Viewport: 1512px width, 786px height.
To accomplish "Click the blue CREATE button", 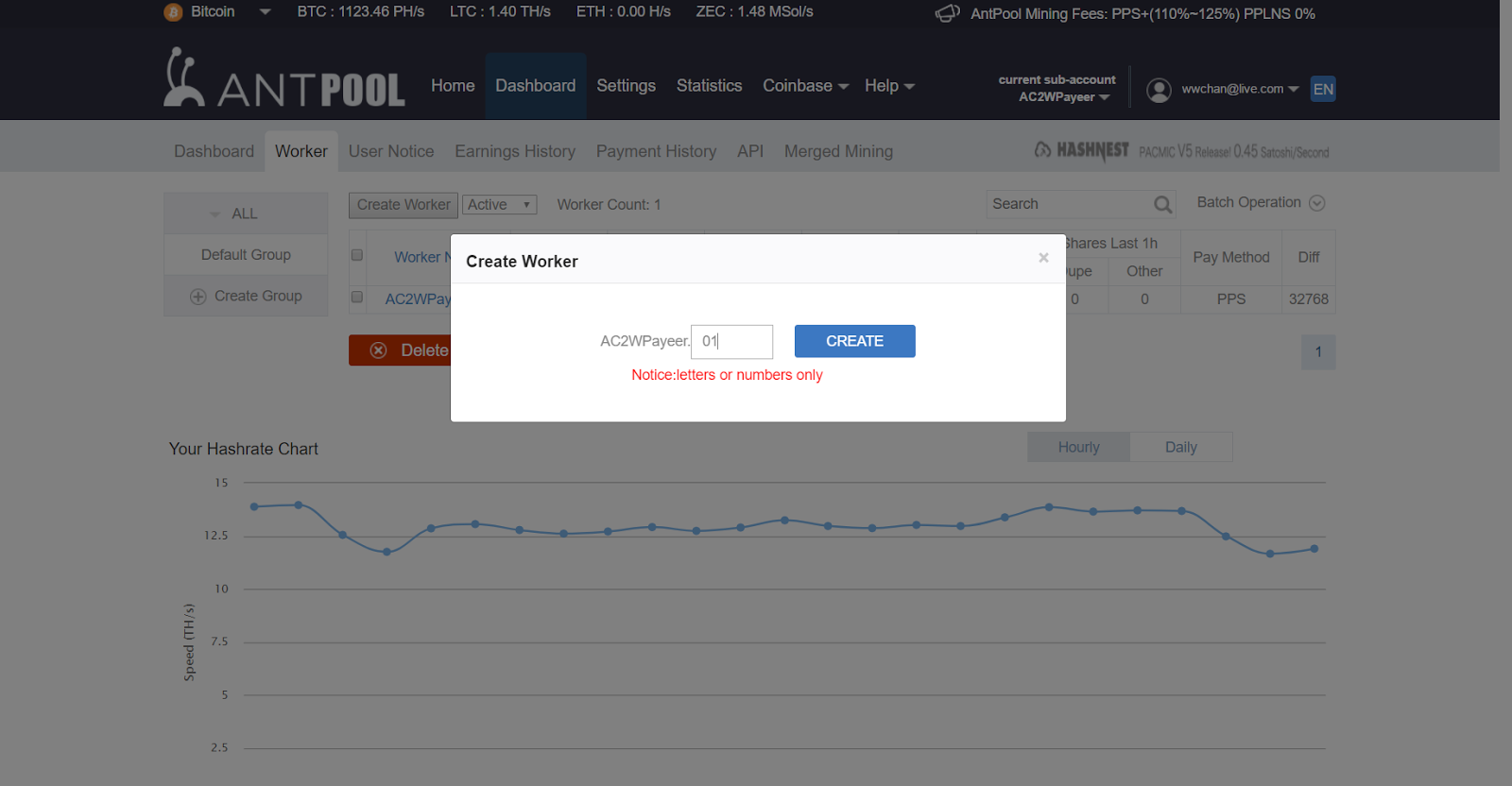I will click(854, 341).
